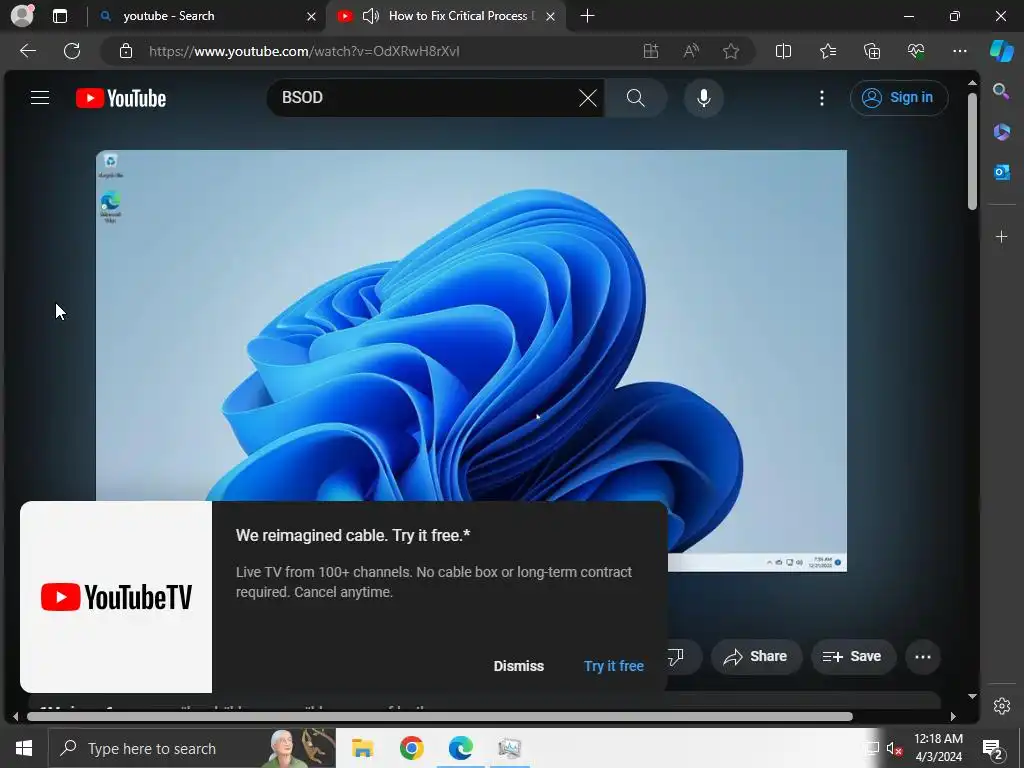Screen dimensions: 1024x768
Task: Share the video
Action: click(756, 656)
